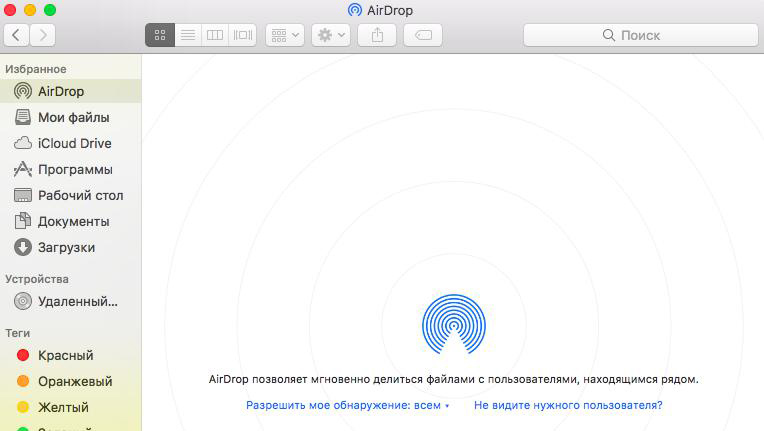Click the iCloud Drive cloud icon
Screen dimensions: 764x431
(x=23, y=143)
